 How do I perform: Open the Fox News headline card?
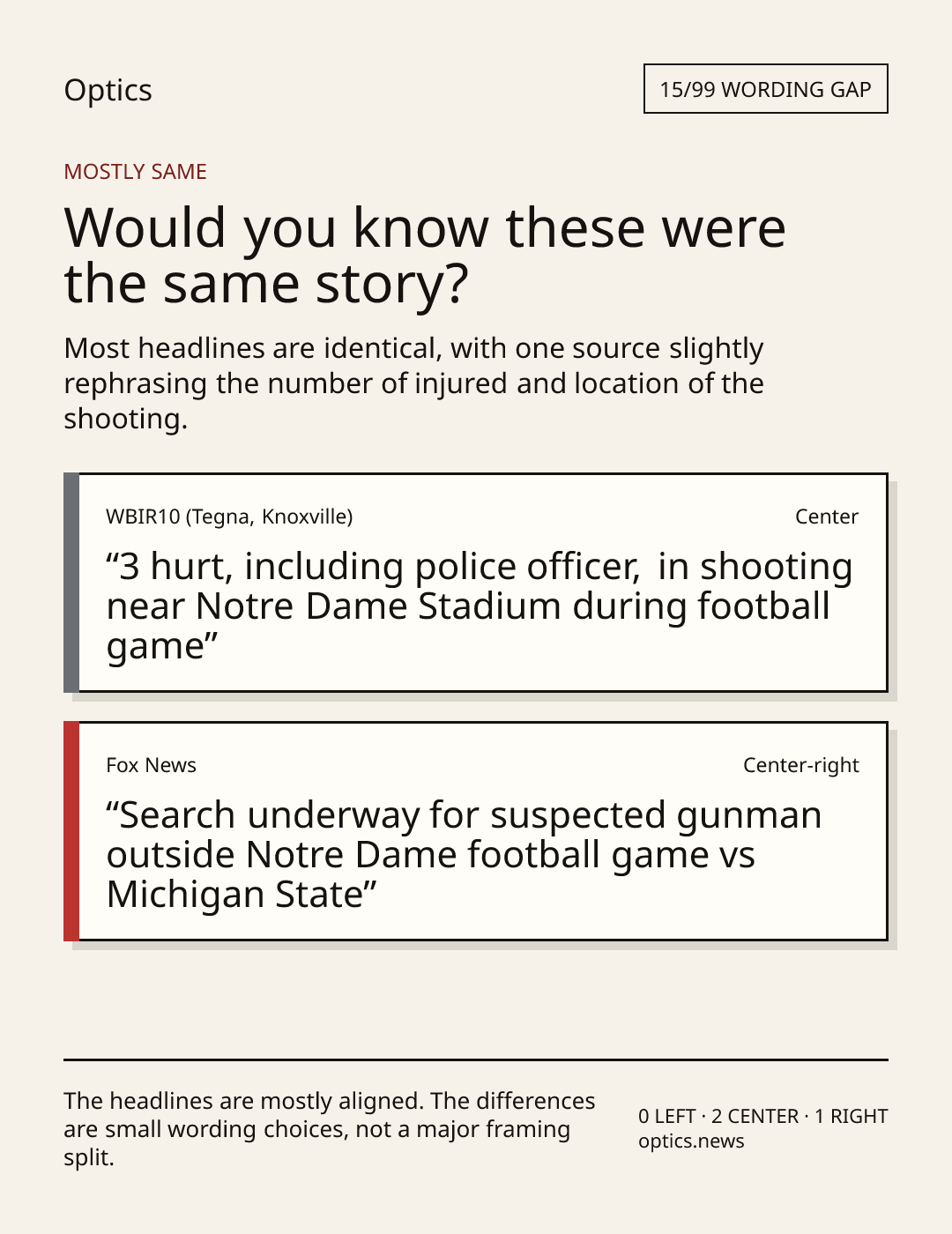click(x=475, y=831)
